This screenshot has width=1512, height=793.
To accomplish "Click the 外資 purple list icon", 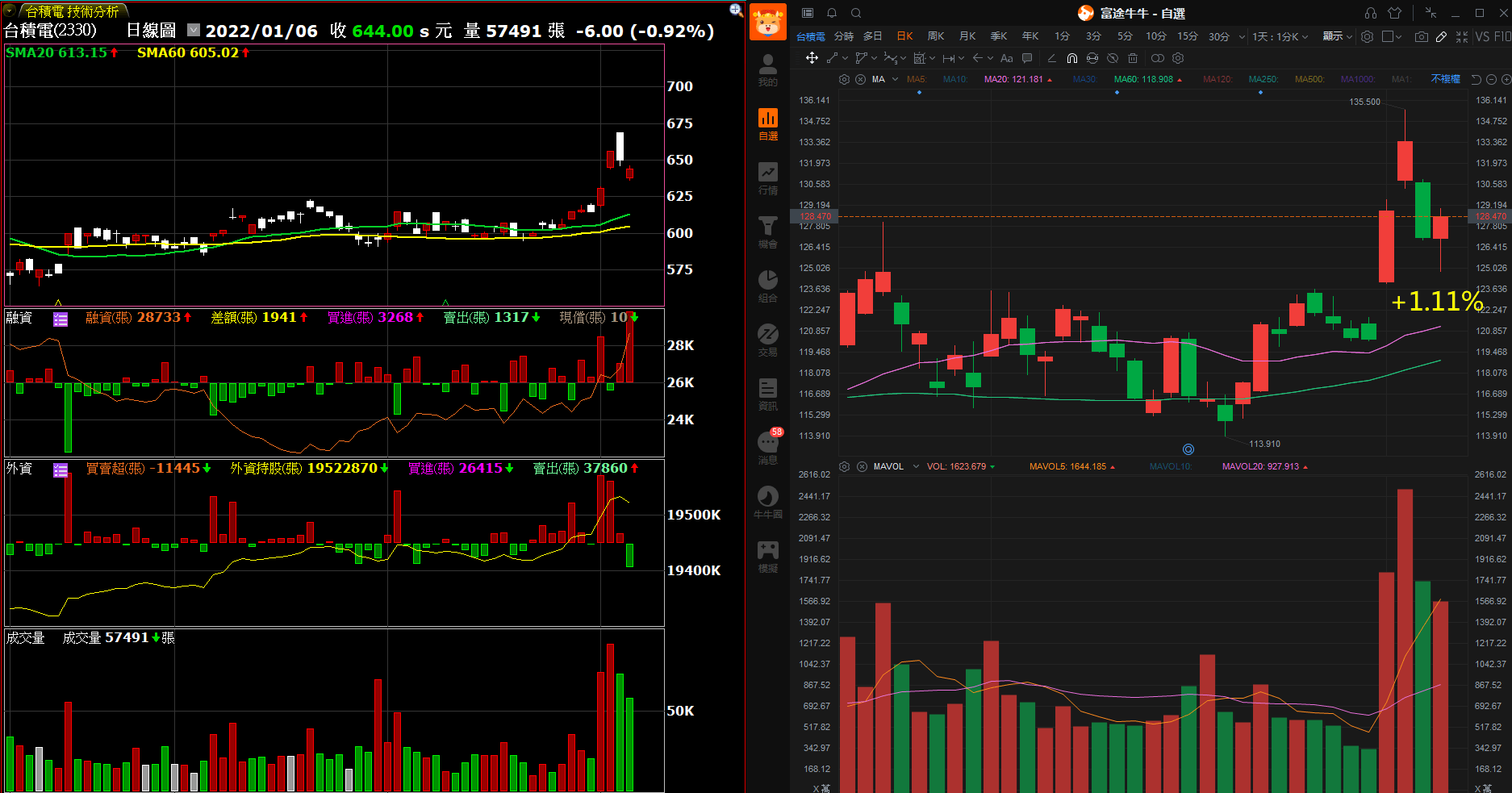I will click(61, 470).
